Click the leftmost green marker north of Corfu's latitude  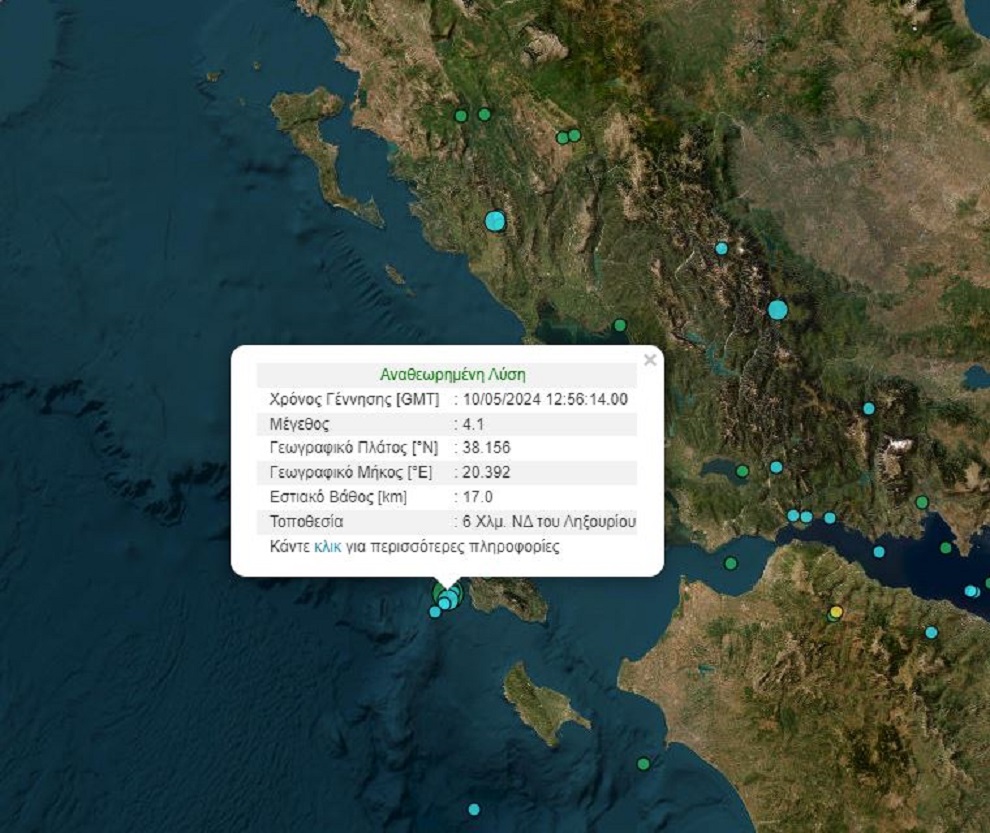coord(461,116)
